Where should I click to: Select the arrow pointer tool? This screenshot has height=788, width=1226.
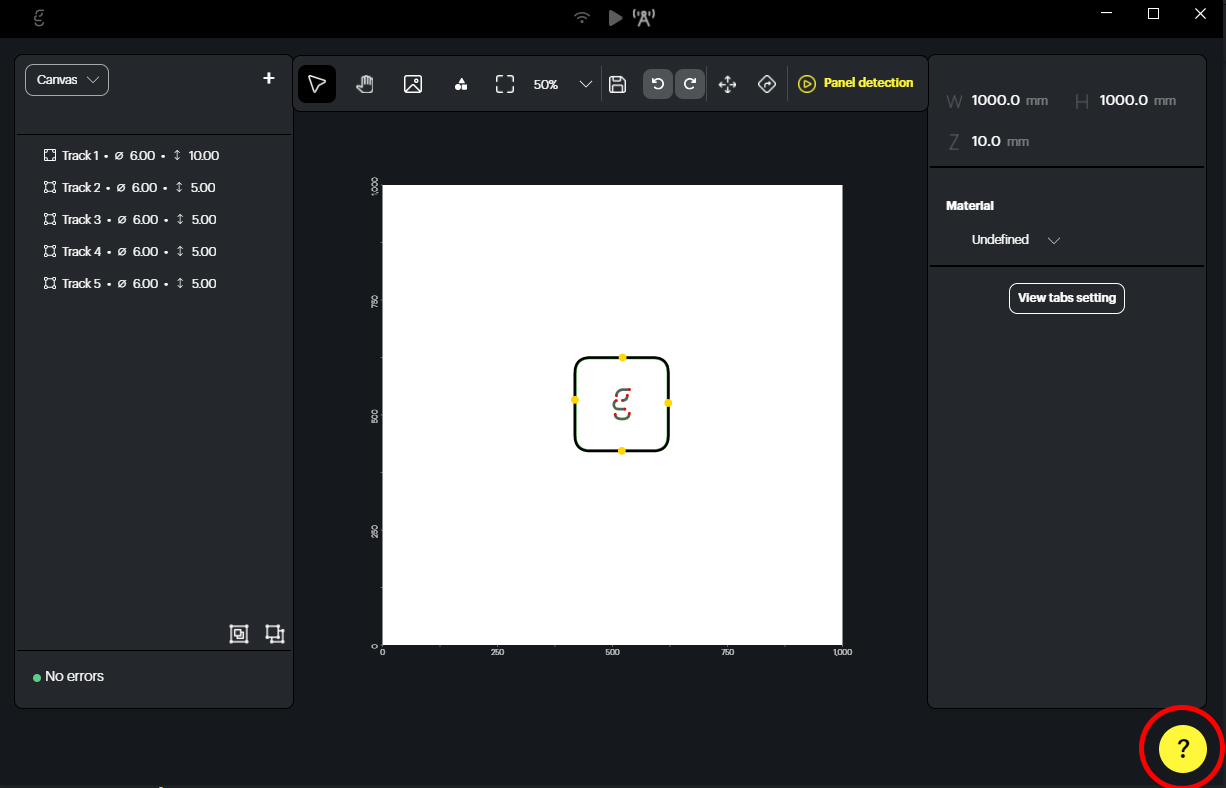pyautogui.click(x=317, y=84)
